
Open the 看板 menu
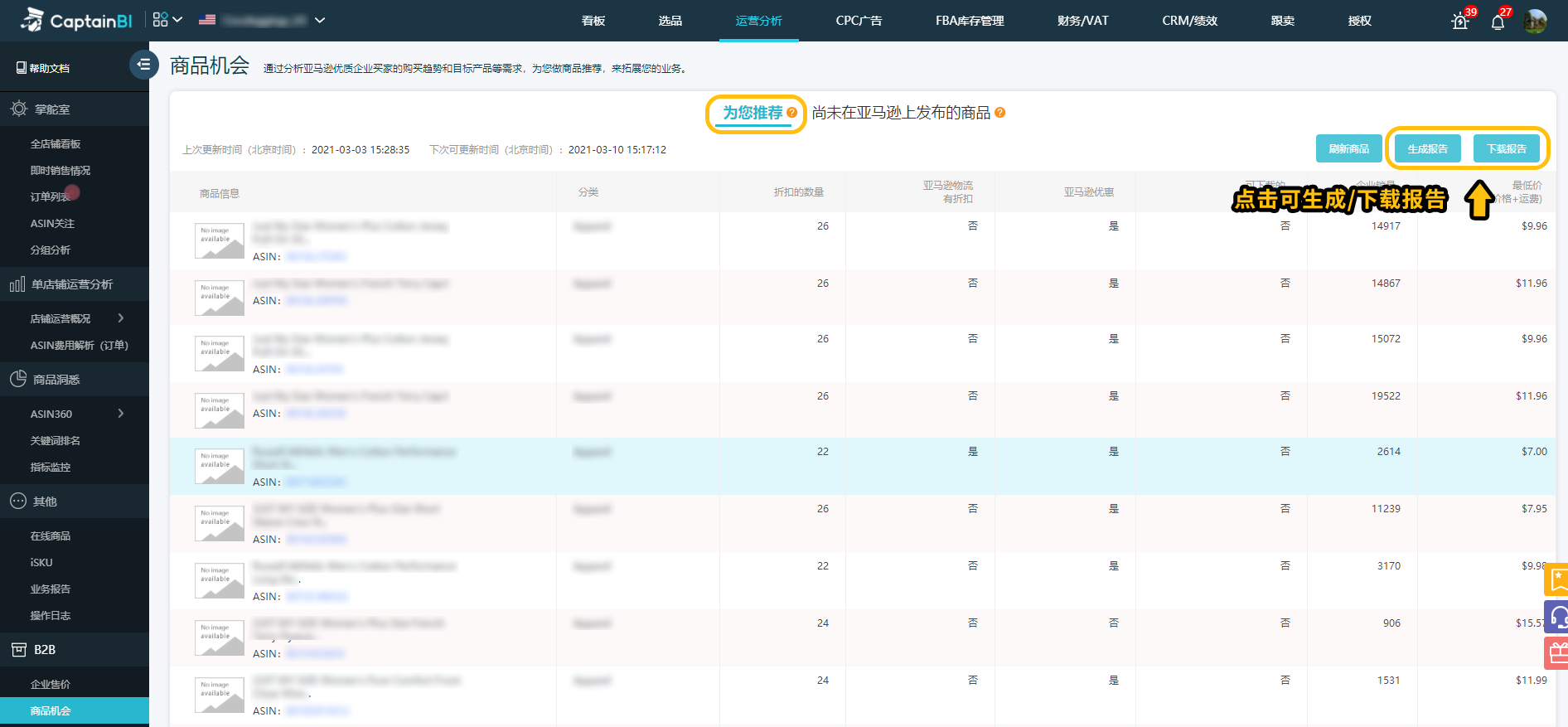(x=593, y=21)
